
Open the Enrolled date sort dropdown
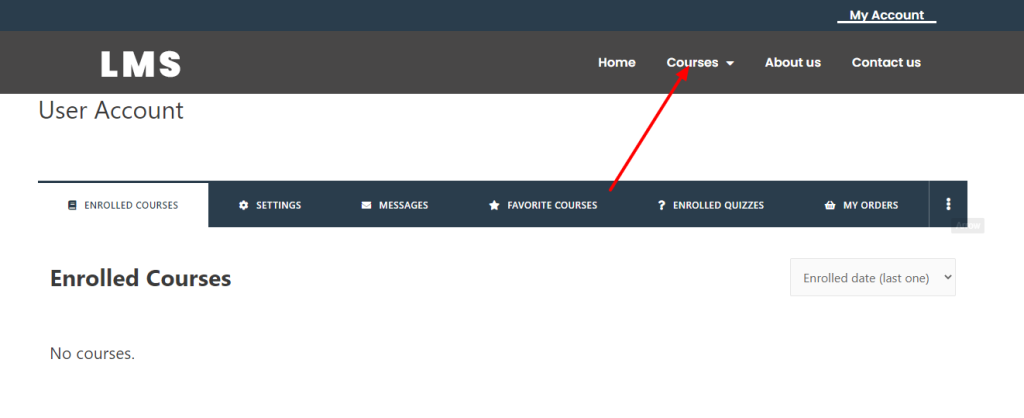coord(872,278)
